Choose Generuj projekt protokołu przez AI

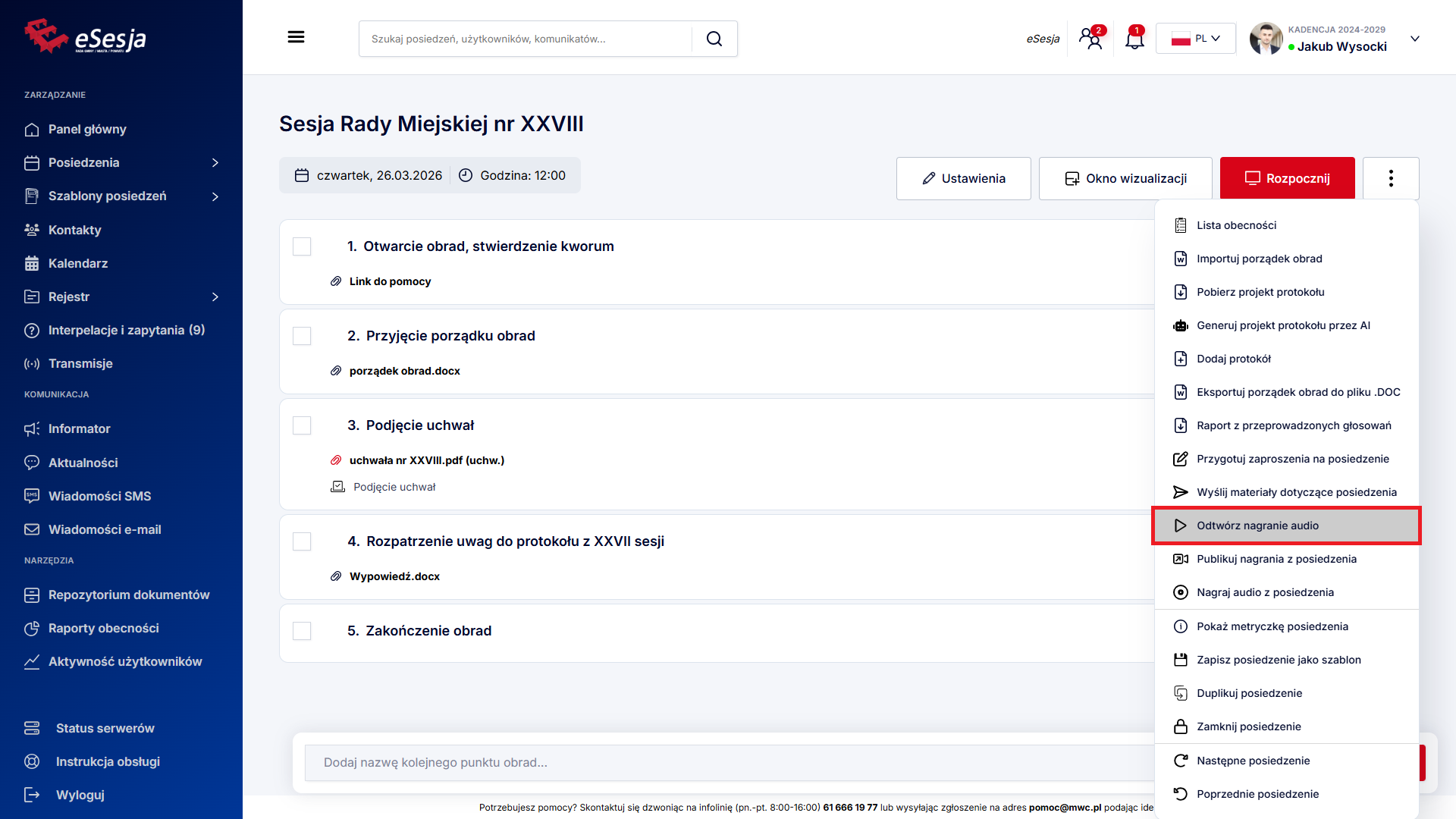pos(1283,325)
